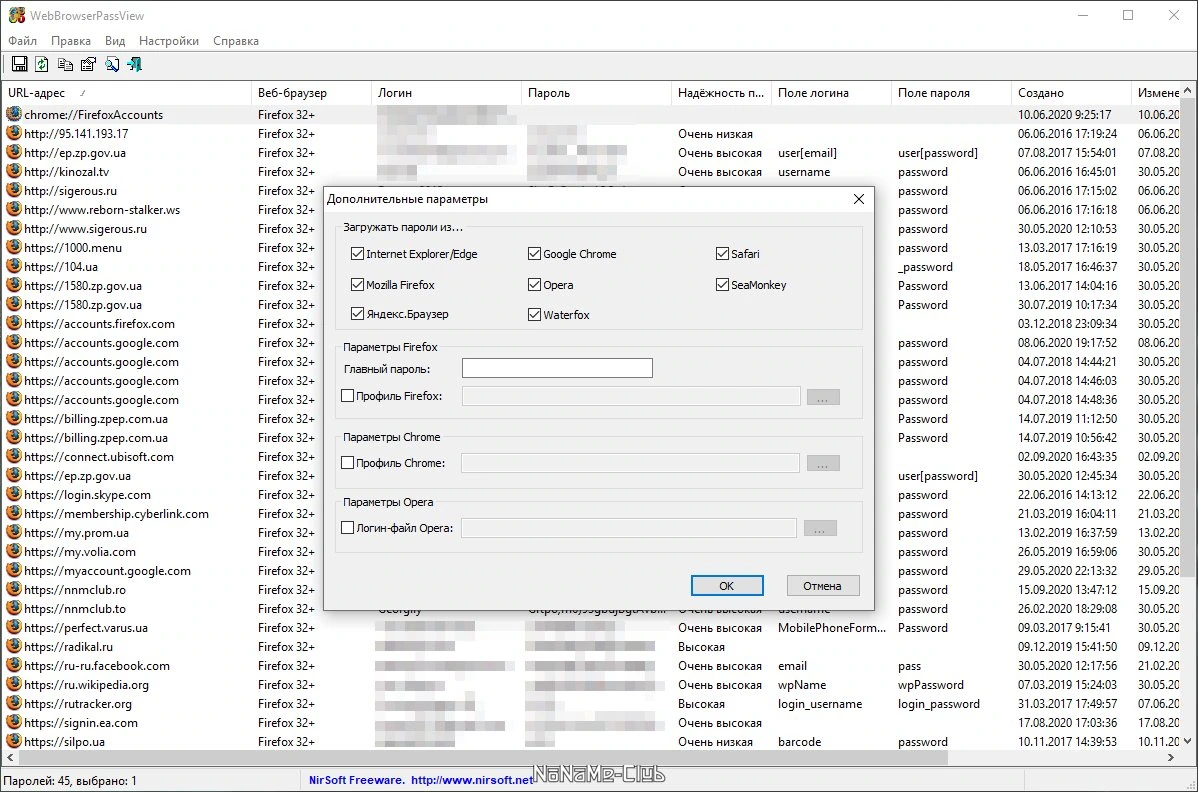Click the Save floppy disk toolbar icon
1198x792 pixels.
click(x=19, y=64)
